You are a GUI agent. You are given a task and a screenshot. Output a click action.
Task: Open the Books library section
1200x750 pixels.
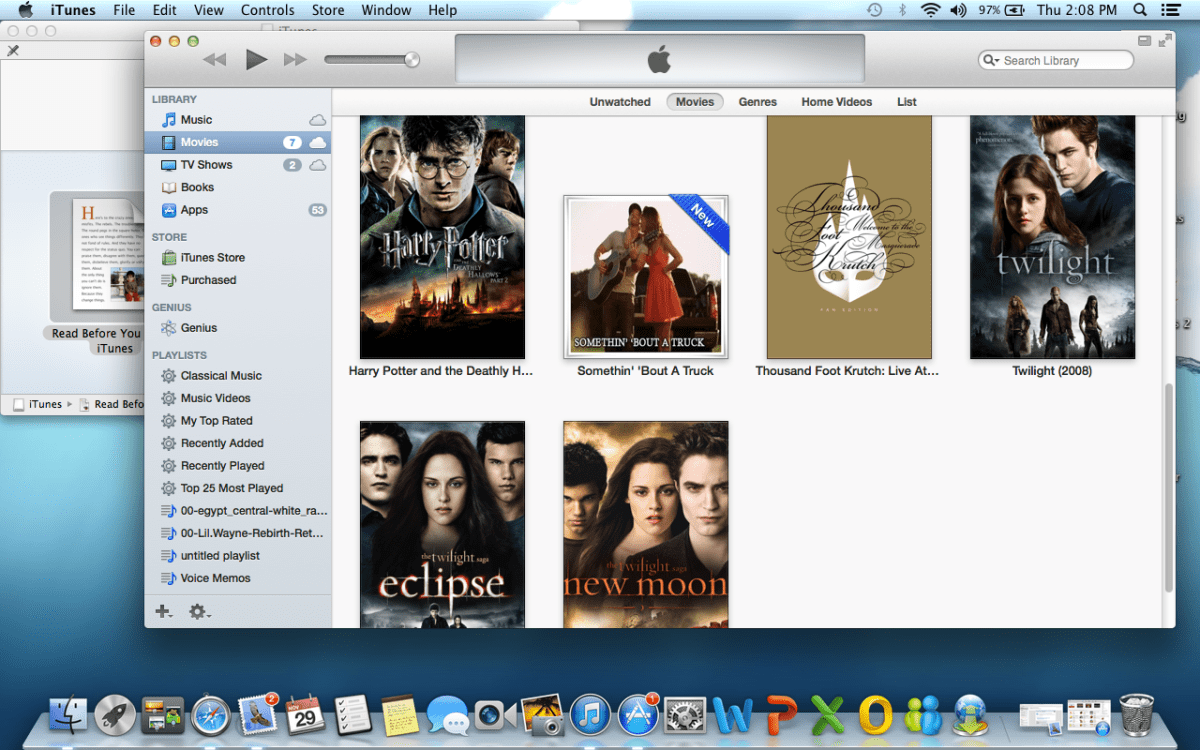coord(197,187)
